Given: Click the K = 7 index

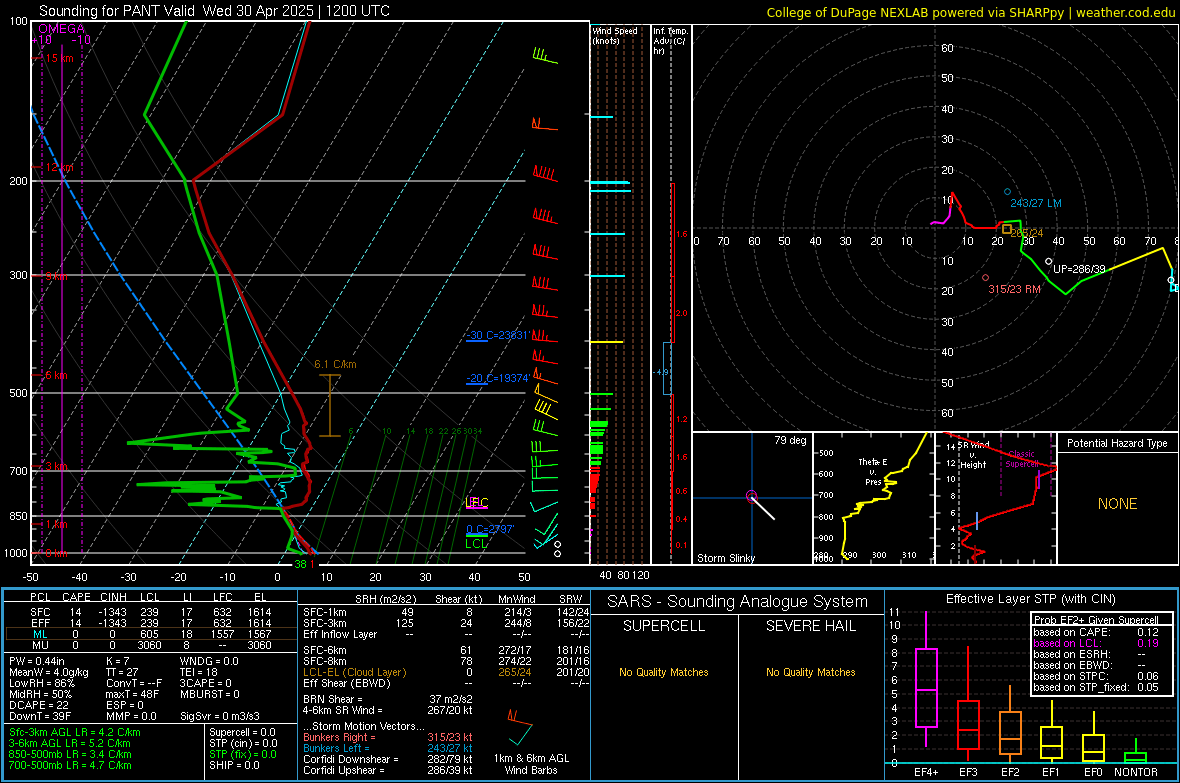Looking at the screenshot, I should coord(117,661).
